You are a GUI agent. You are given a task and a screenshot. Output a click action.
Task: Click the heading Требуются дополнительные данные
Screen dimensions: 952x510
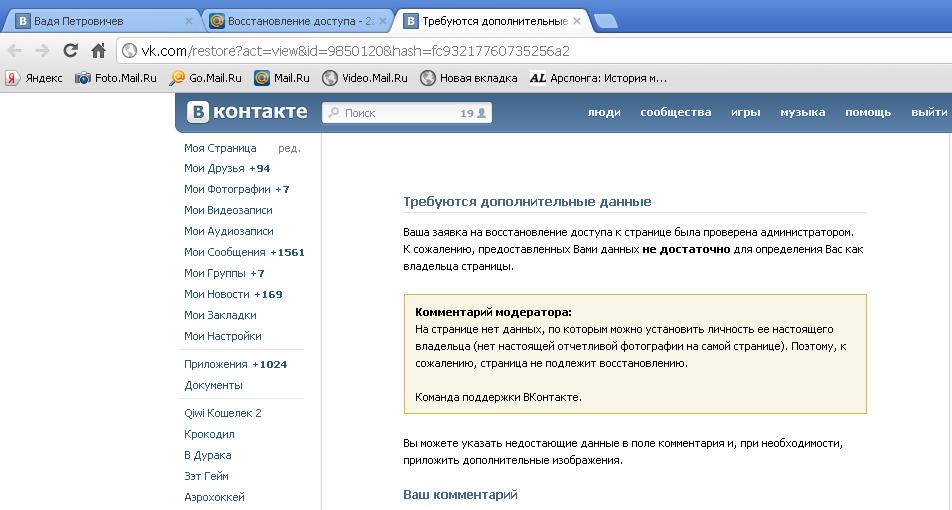click(527, 202)
